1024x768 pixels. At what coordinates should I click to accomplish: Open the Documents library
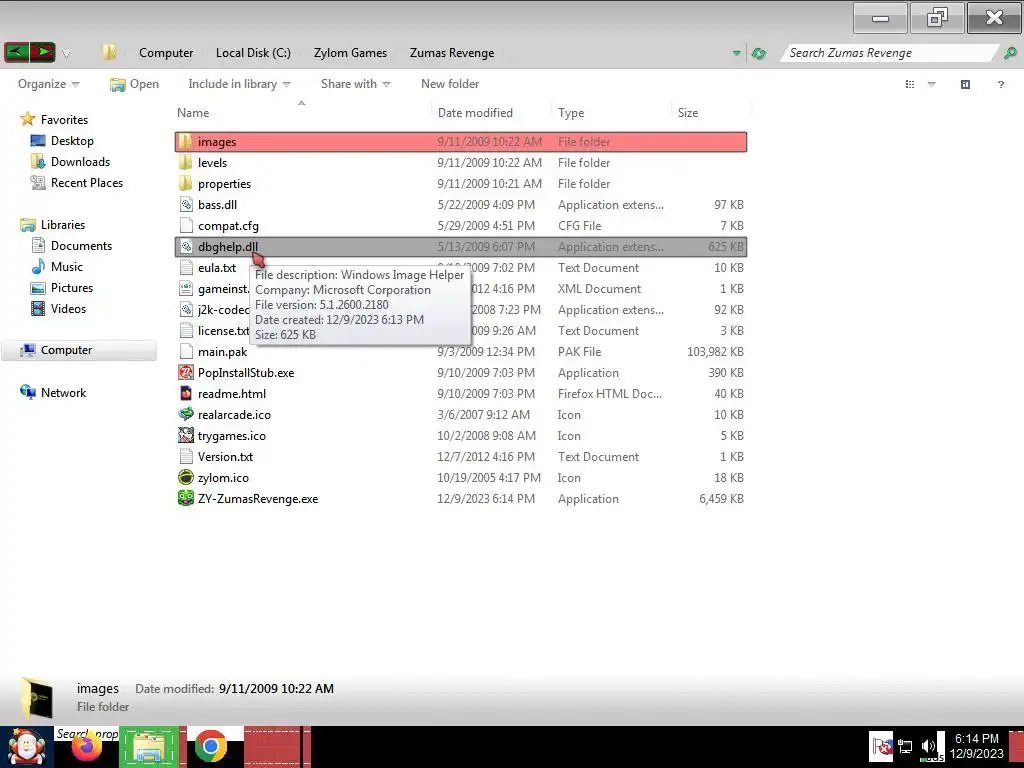[x=81, y=246]
